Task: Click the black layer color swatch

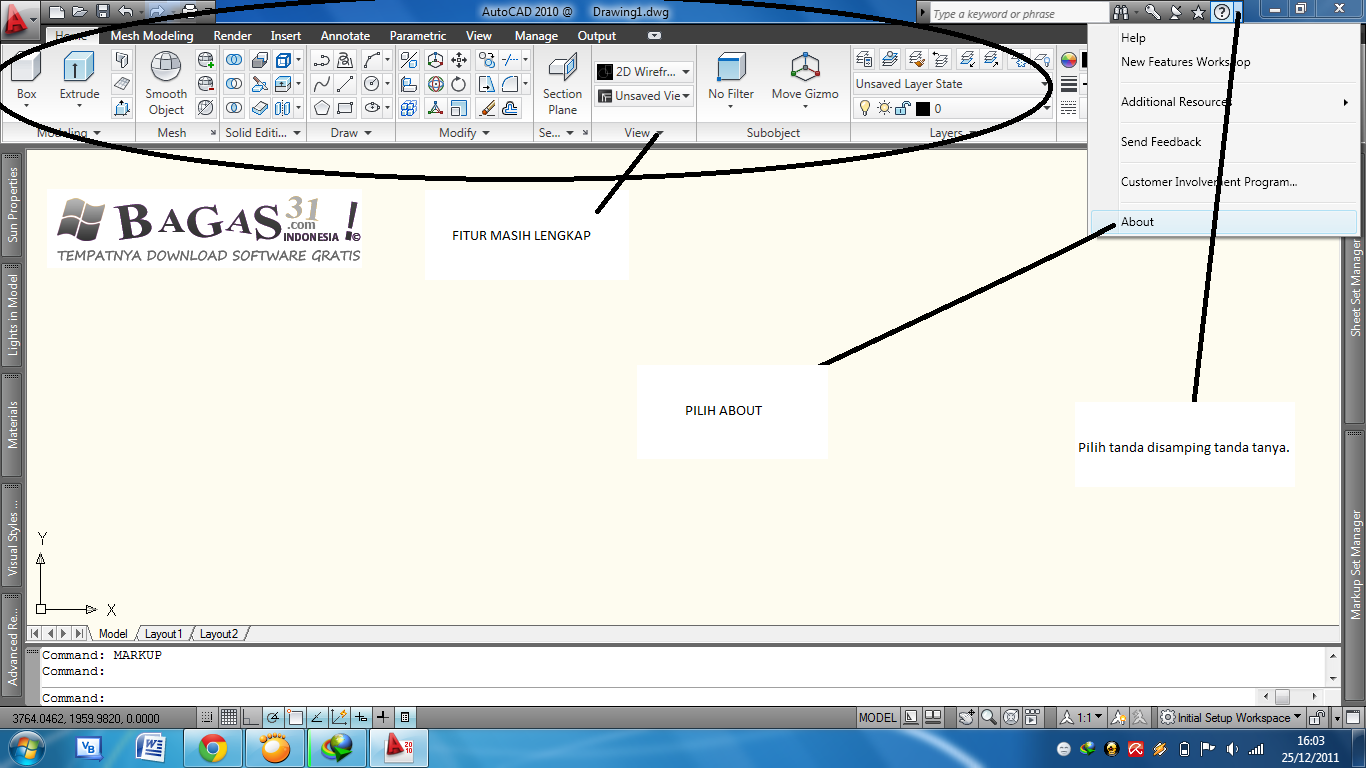Action: pyautogui.click(x=922, y=109)
